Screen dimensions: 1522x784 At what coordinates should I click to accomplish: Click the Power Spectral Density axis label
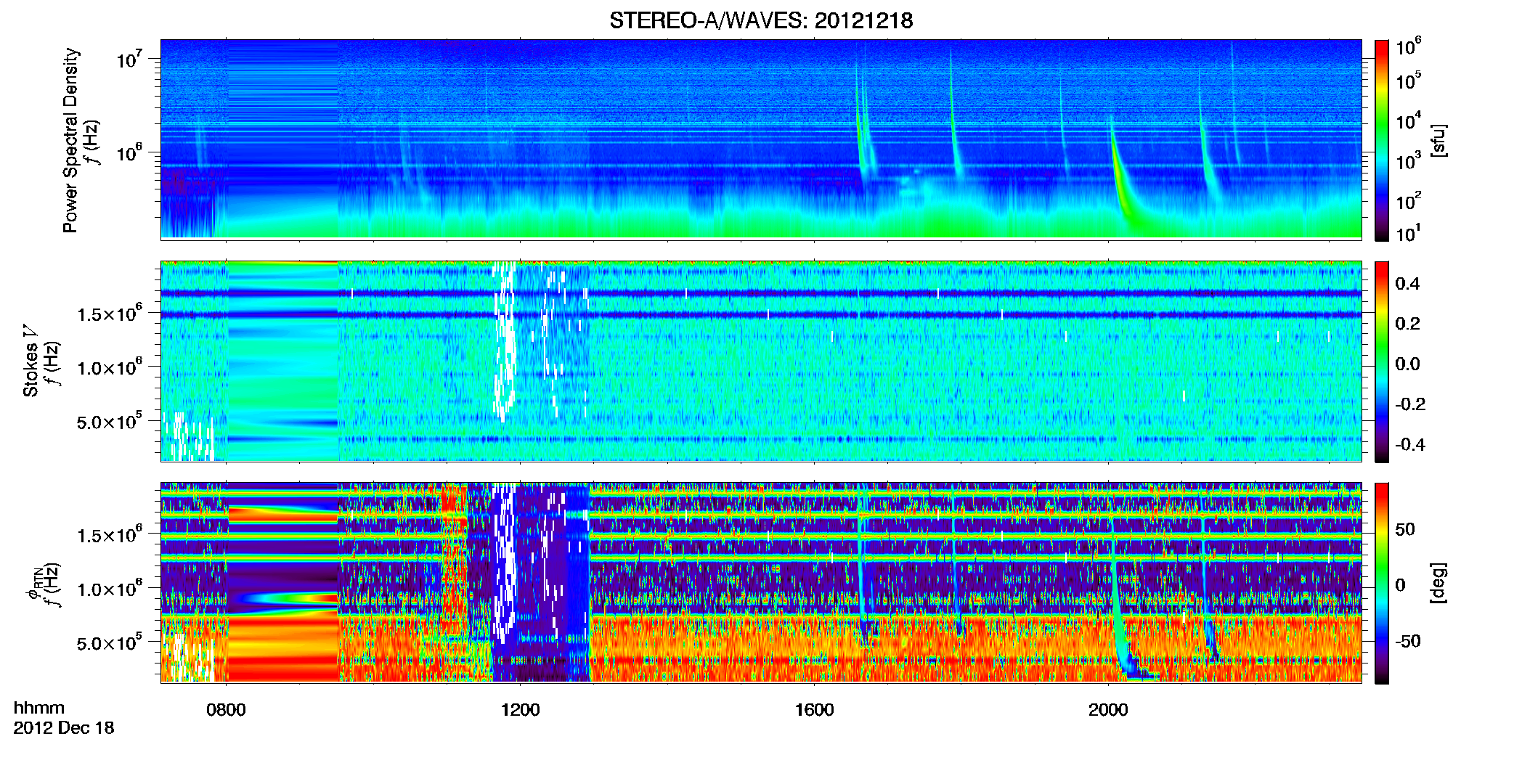[x=70, y=140]
